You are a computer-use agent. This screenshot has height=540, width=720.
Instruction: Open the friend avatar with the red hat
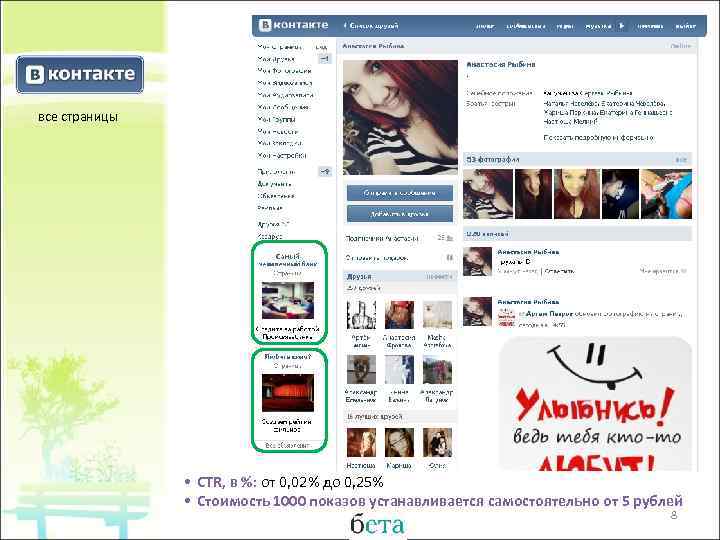pyautogui.click(x=399, y=315)
